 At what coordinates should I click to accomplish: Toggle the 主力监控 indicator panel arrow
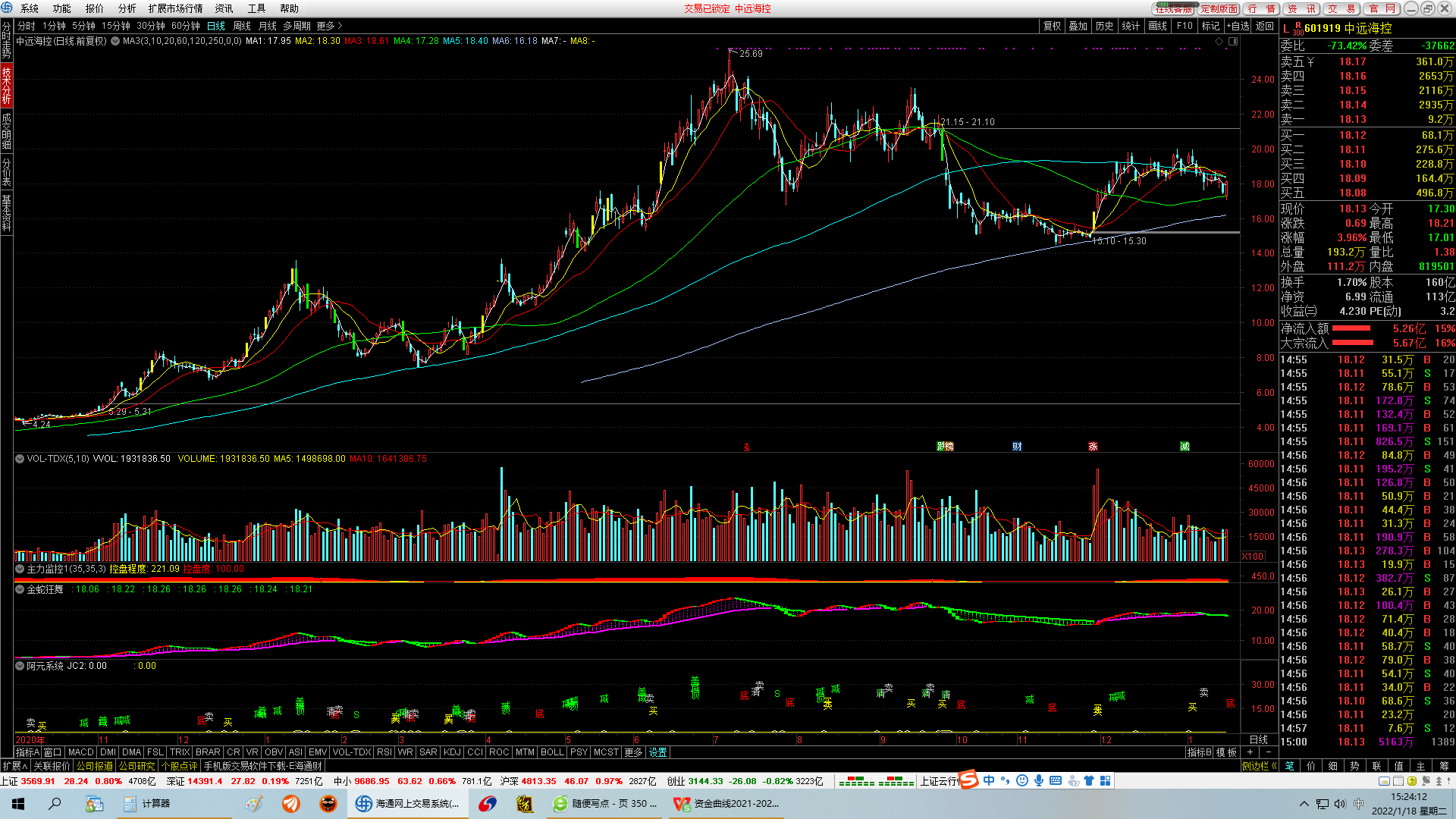click(x=20, y=569)
